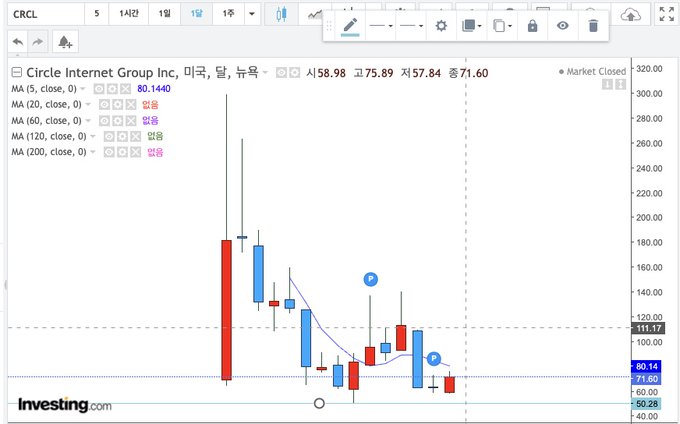Click the CRCL symbol search field

[46, 14]
